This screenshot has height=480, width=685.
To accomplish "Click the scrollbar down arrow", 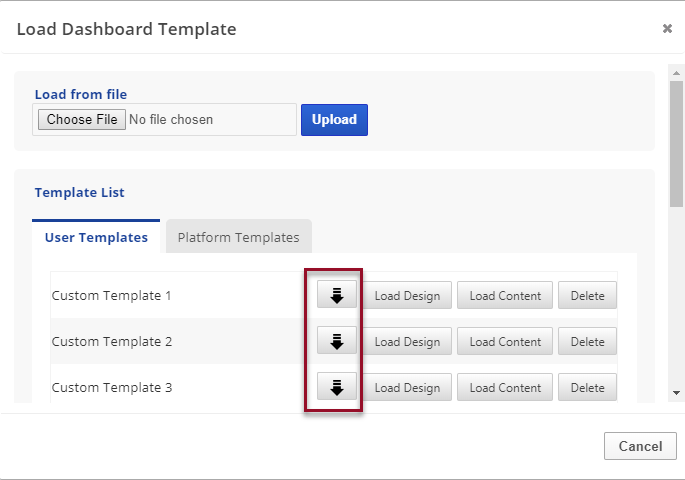I will [x=676, y=393].
